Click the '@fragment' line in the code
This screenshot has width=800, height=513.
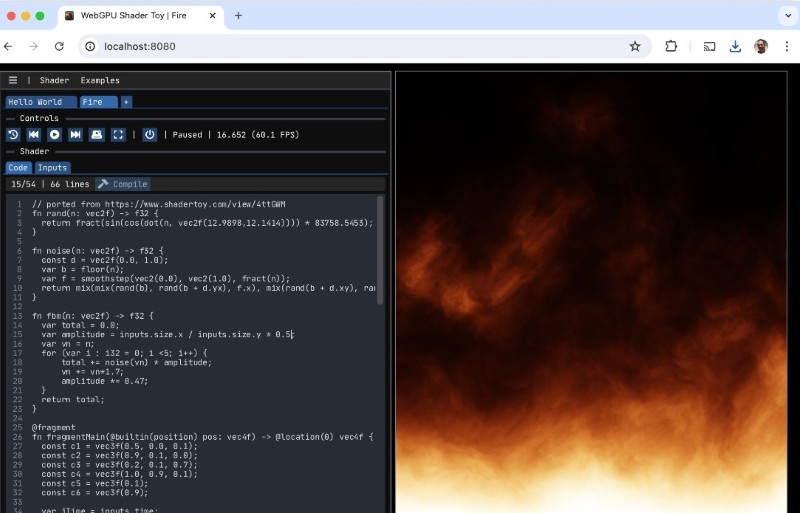point(54,427)
